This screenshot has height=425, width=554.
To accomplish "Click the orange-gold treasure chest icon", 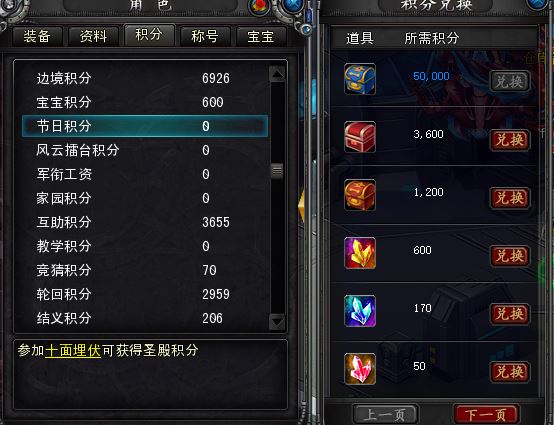I will pos(360,195).
